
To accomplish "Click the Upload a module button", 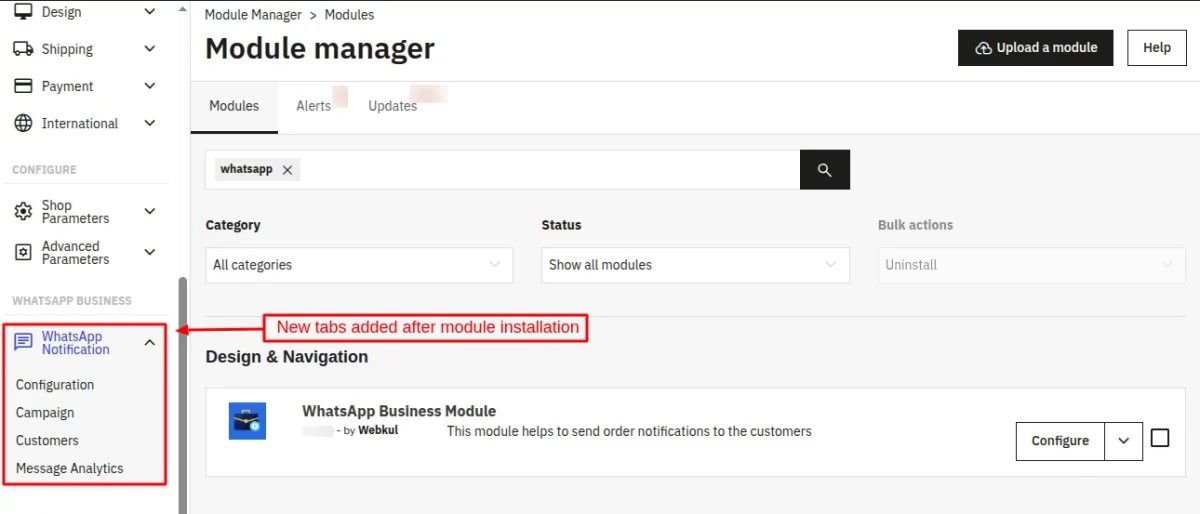I will (x=1035, y=47).
